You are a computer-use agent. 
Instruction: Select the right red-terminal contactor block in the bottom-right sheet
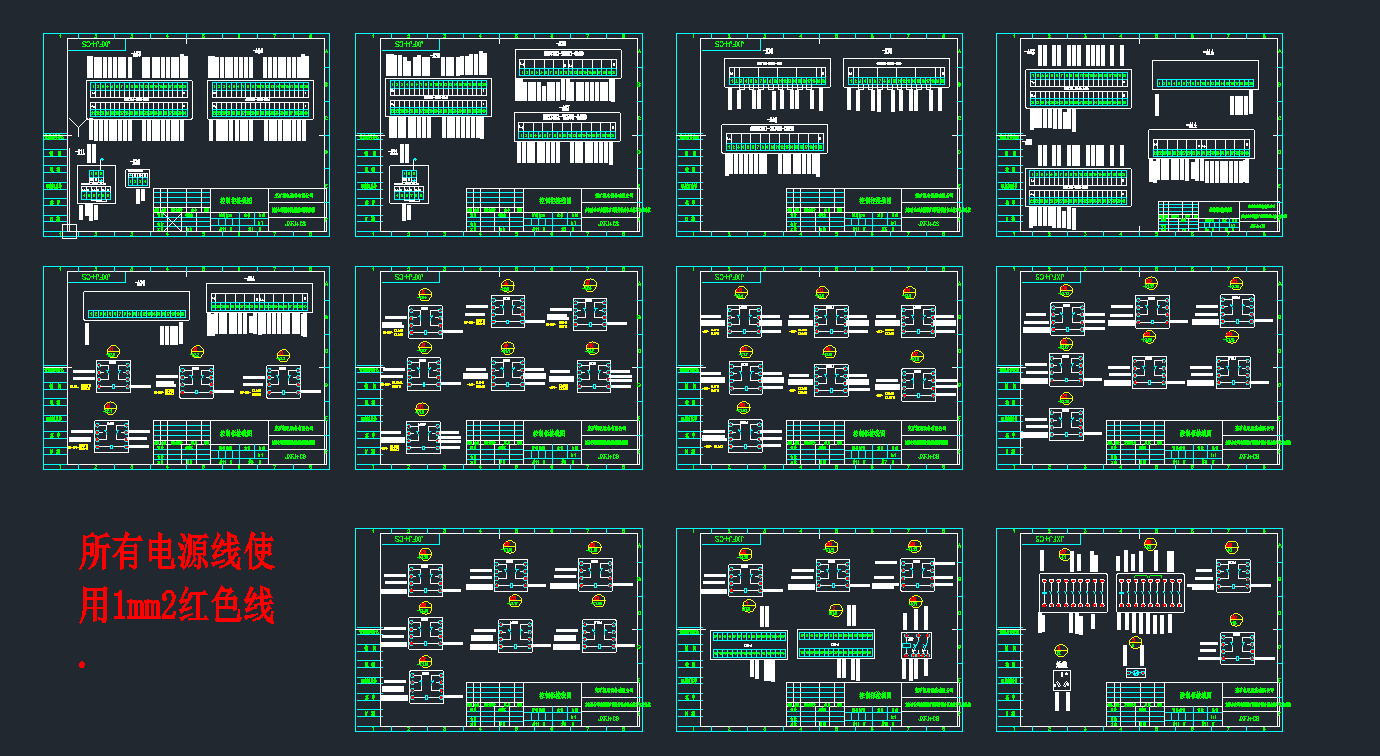(1149, 592)
